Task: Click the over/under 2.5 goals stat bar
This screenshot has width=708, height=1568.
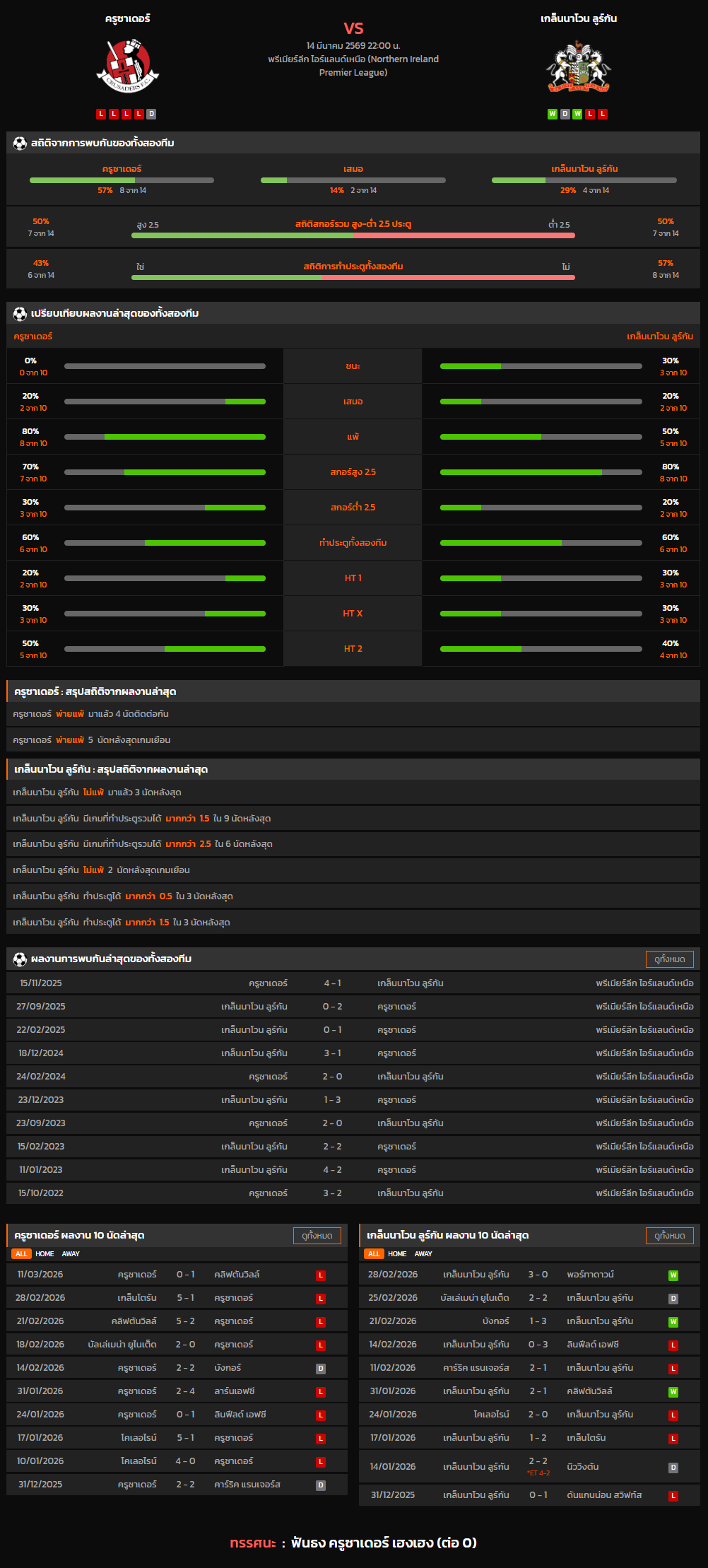Action: pyautogui.click(x=353, y=235)
